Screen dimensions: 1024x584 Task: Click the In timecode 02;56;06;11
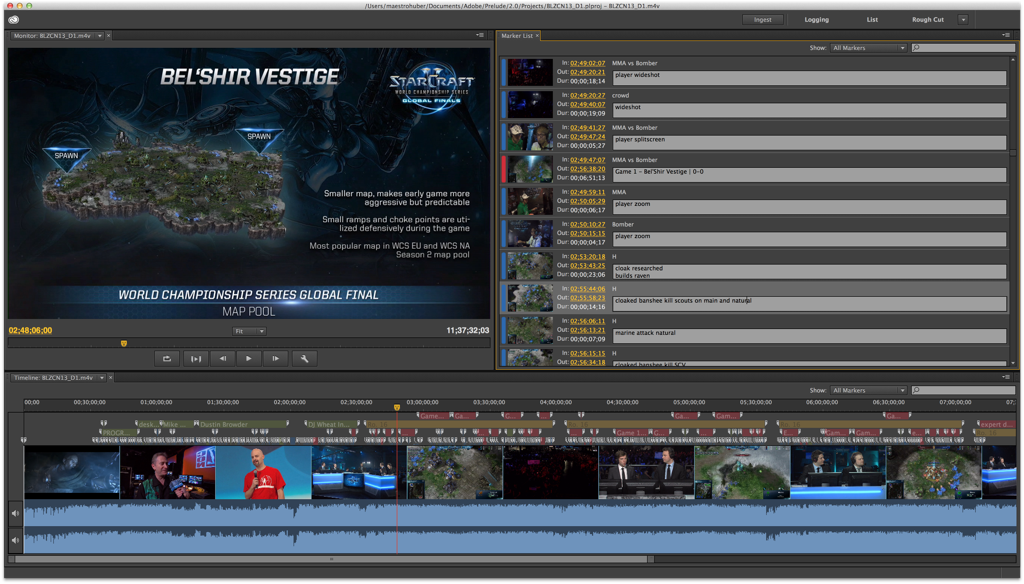click(587, 321)
